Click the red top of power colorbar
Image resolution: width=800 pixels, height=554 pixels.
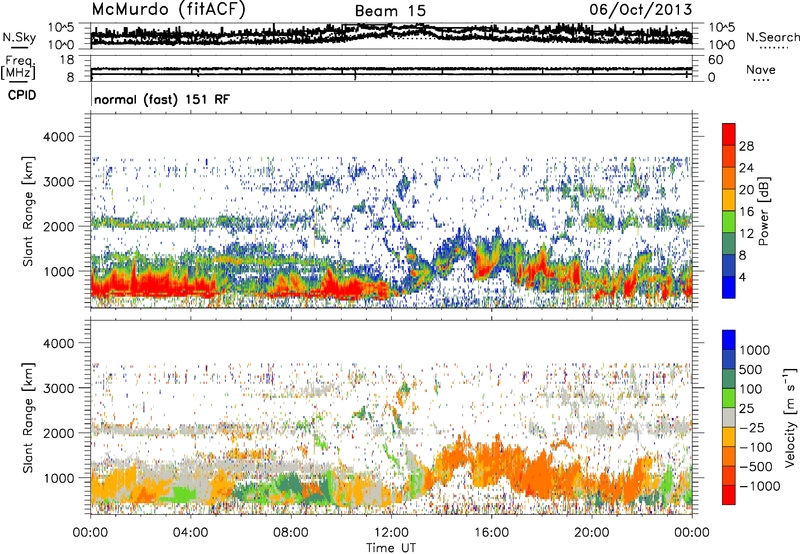point(729,135)
